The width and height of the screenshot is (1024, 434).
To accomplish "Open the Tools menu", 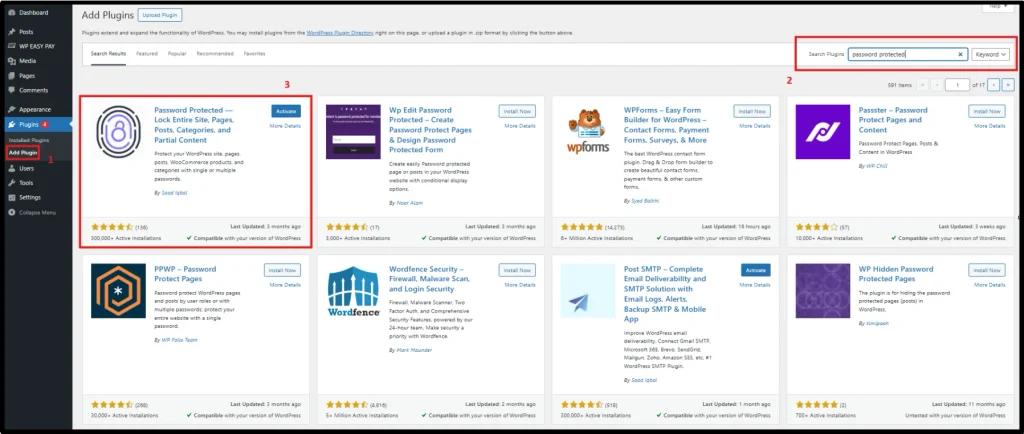I will pyautogui.click(x=25, y=183).
